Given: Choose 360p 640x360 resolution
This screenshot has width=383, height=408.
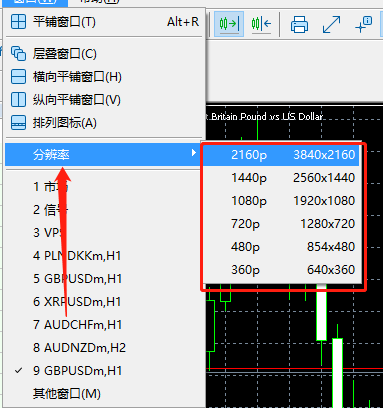Looking at the screenshot, I should (282, 270).
